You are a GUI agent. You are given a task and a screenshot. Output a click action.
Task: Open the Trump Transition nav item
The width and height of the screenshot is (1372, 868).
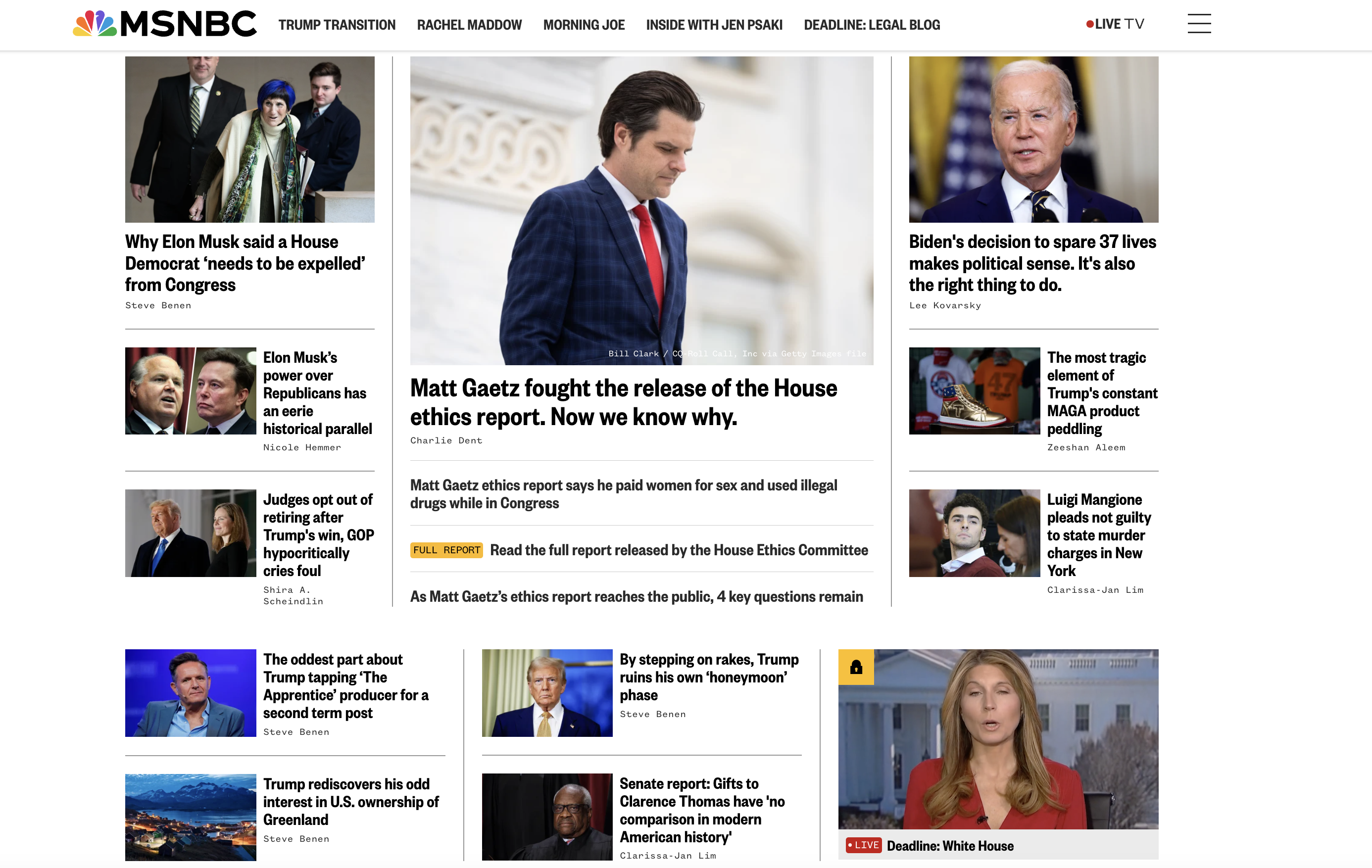337,25
